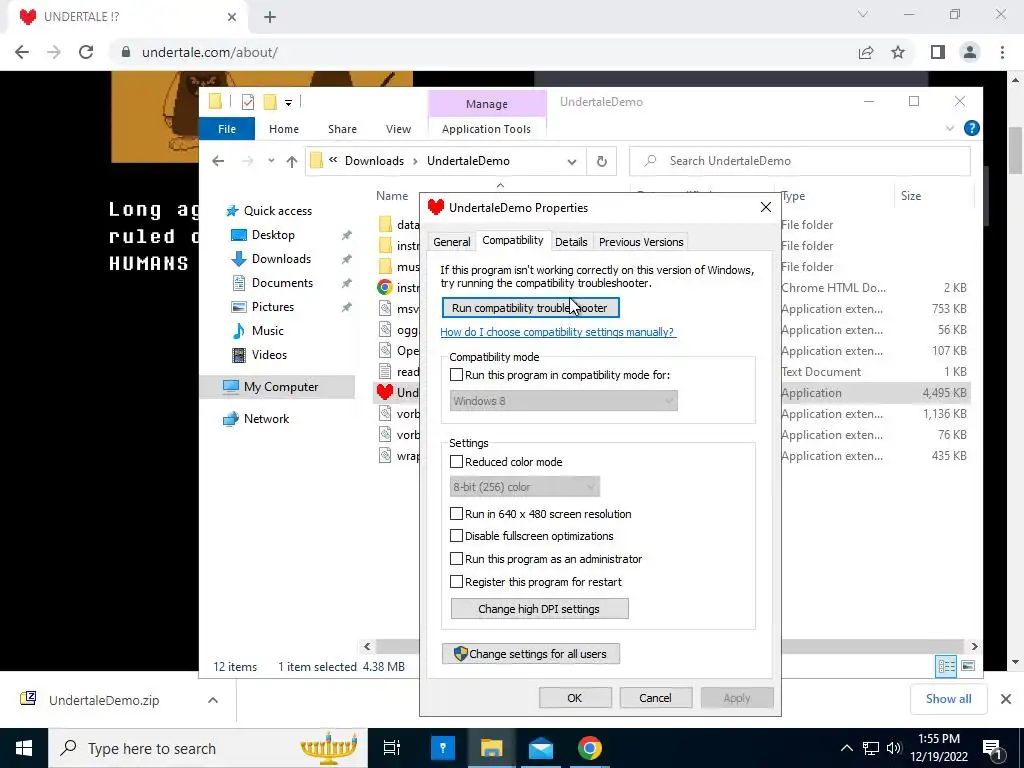Select Downloads in Quick access
1024x768 pixels.
coord(281,259)
